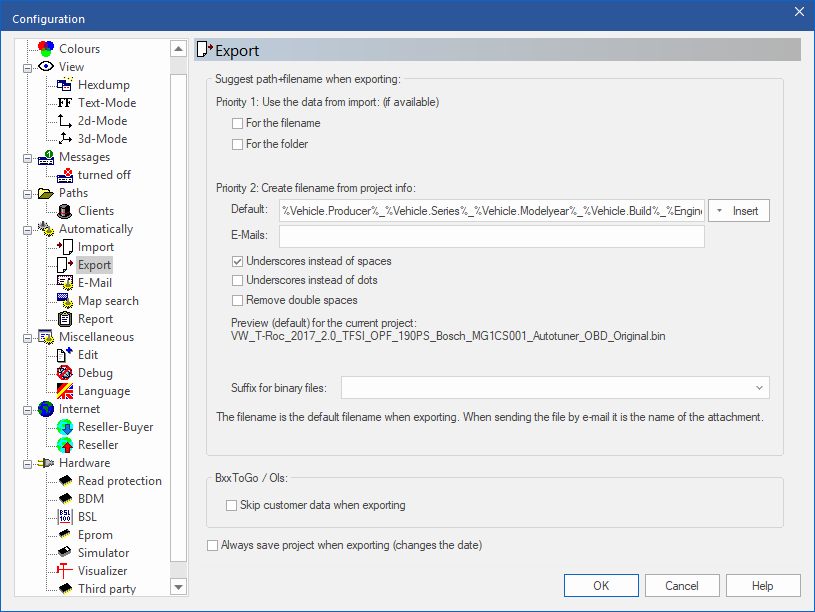This screenshot has width=815, height=612.
Task: Click the Clients hat icon
Action: click(x=65, y=211)
